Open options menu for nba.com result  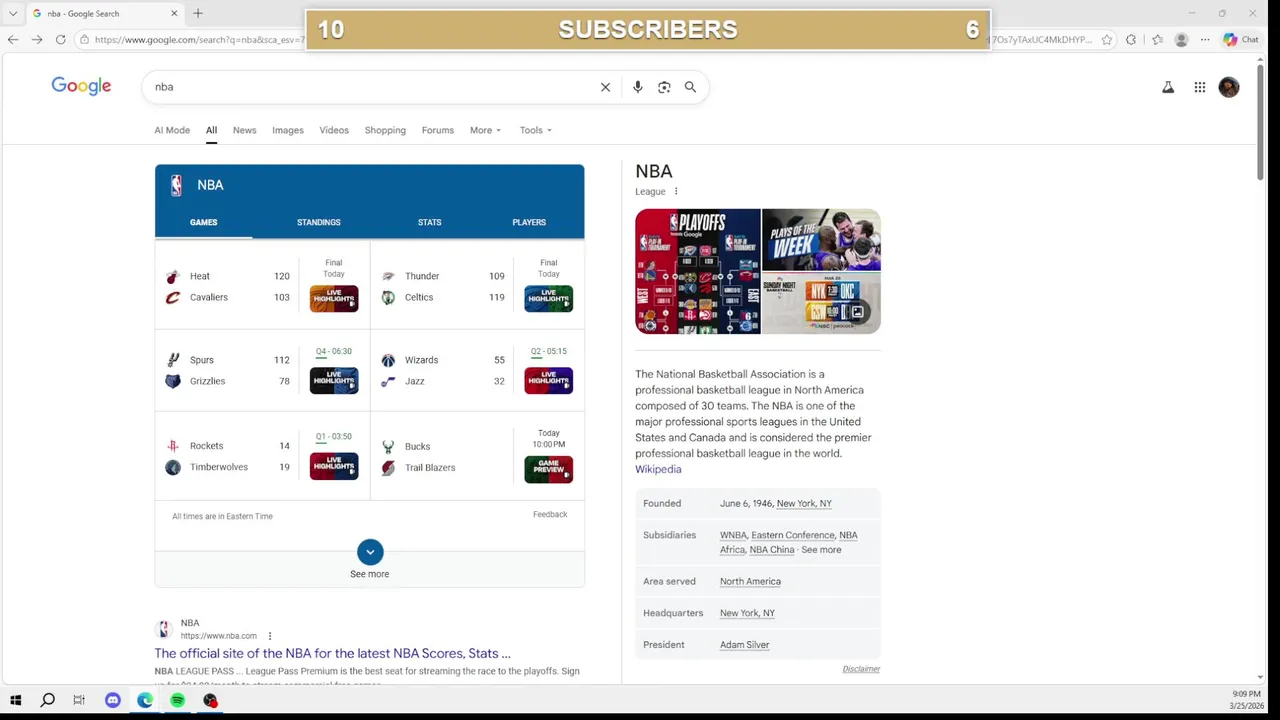pyautogui.click(x=269, y=636)
